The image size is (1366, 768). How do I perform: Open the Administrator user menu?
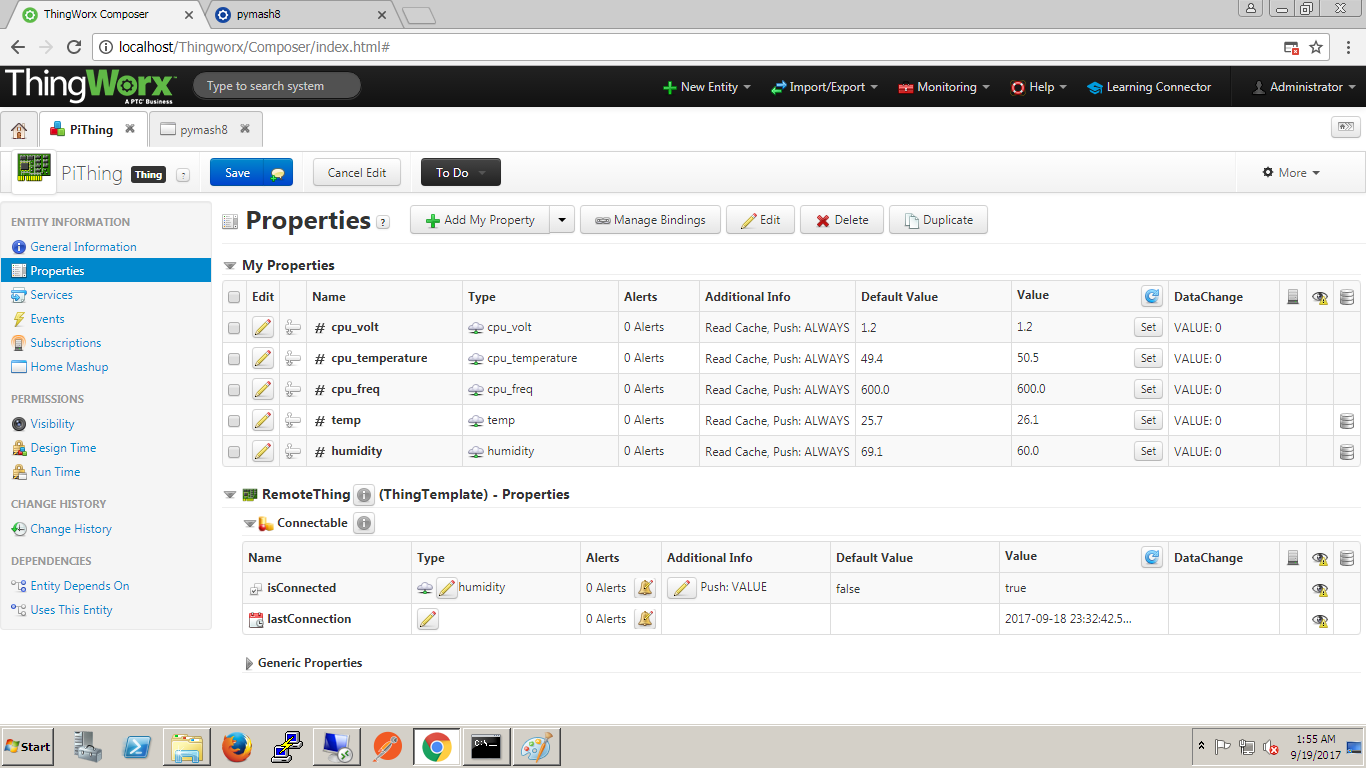point(1305,87)
